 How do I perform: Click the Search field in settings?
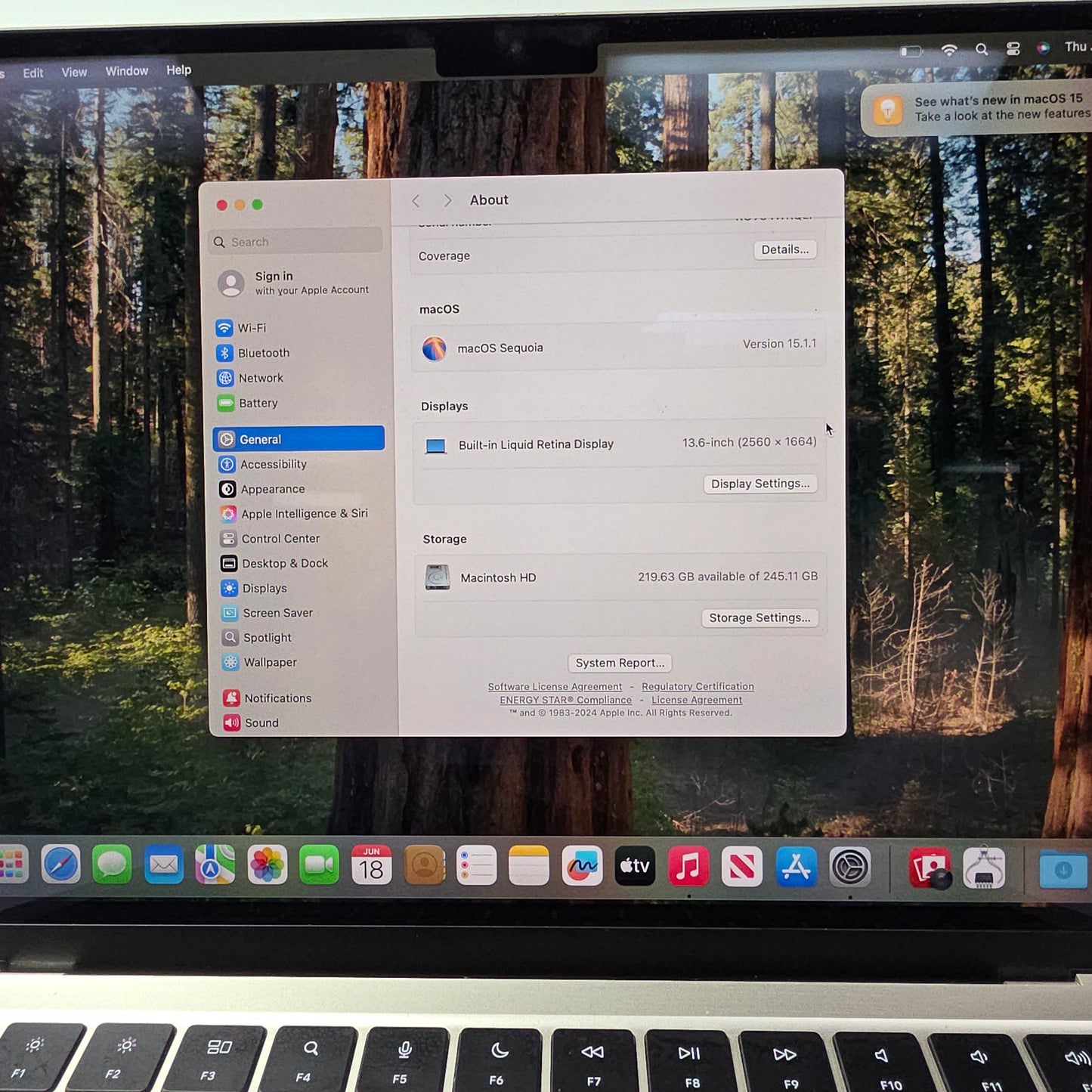click(x=295, y=241)
